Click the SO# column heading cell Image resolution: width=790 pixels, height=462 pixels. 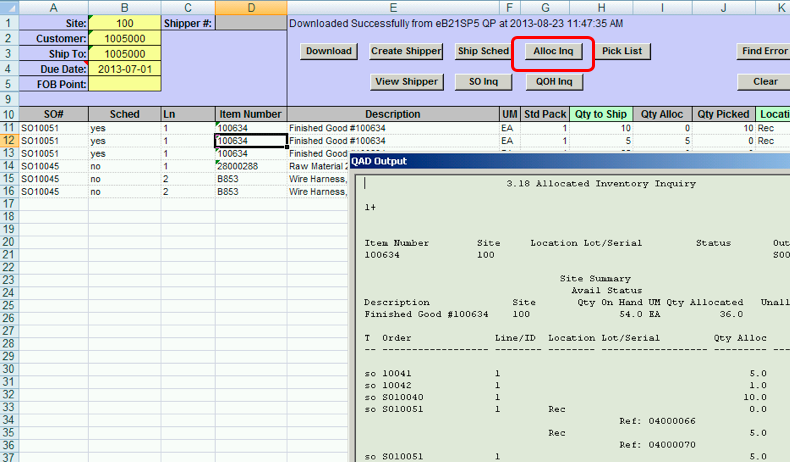coord(53,114)
